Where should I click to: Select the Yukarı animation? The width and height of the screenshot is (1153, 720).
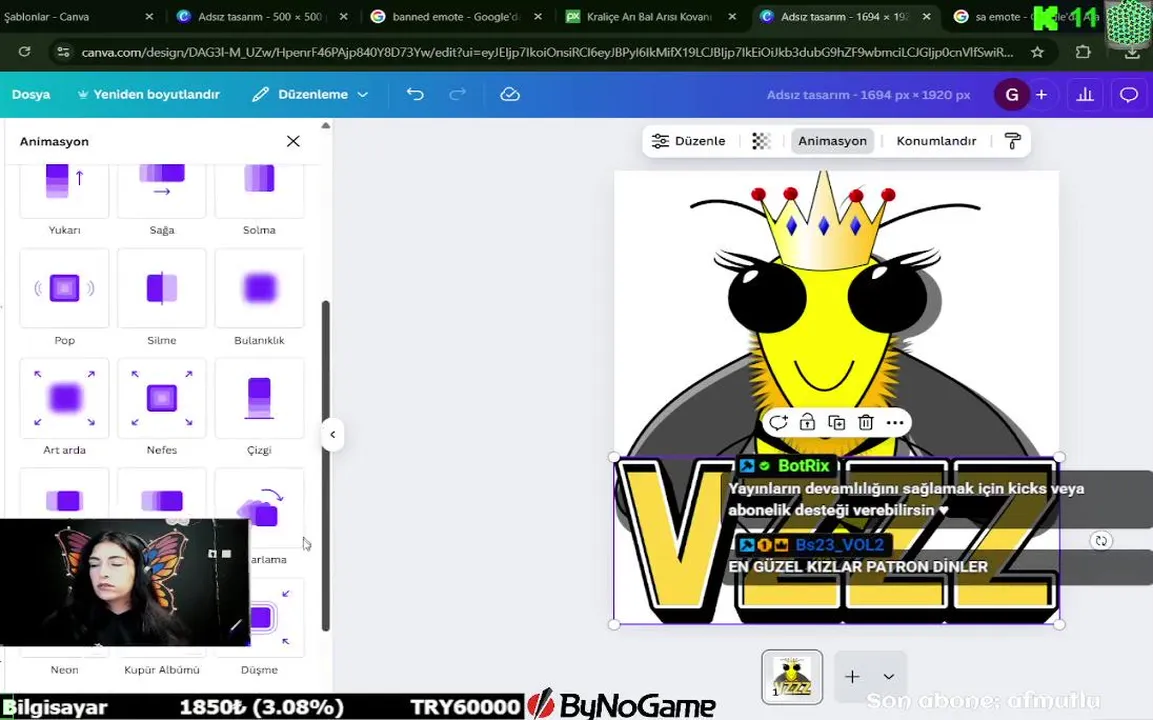pyautogui.click(x=65, y=192)
